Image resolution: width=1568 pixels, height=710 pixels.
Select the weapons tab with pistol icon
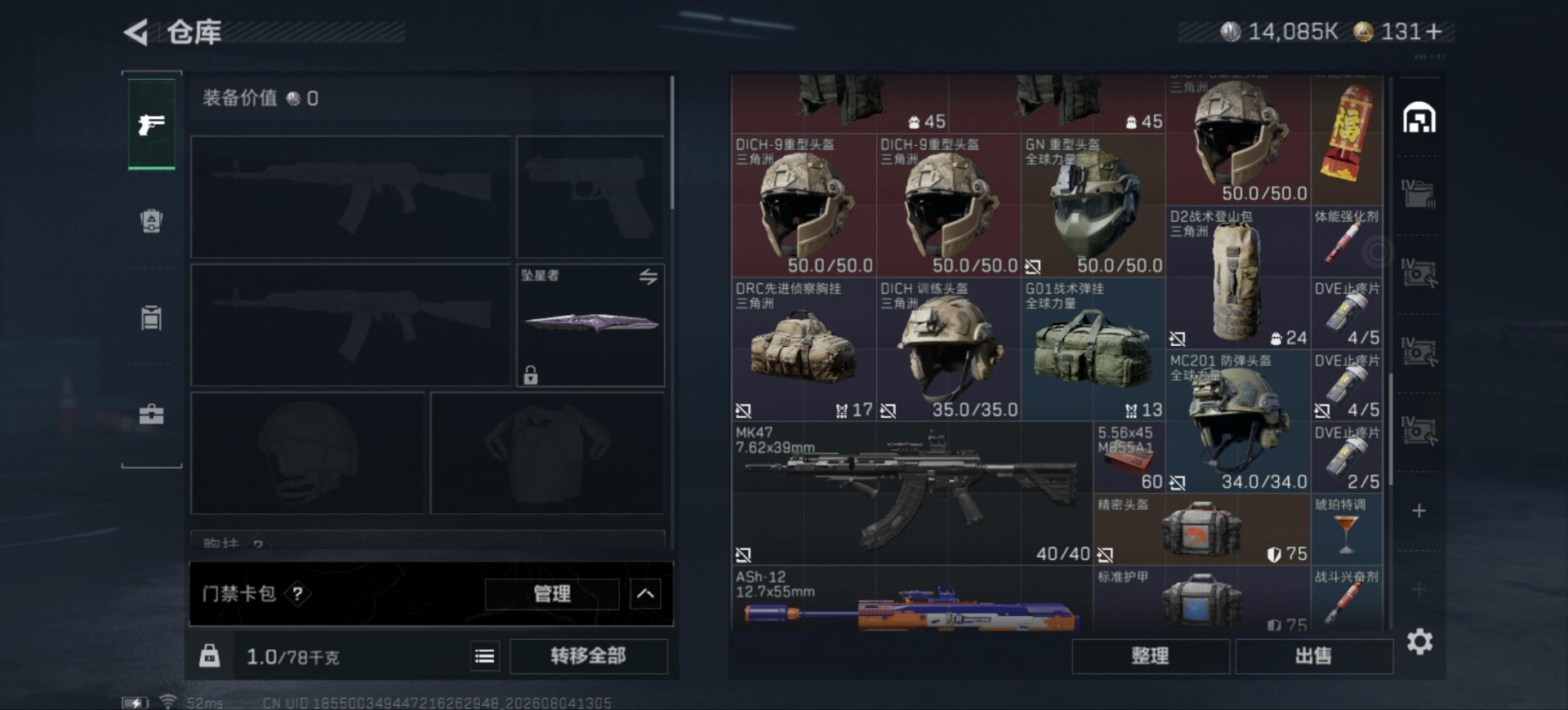coord(151,124)
